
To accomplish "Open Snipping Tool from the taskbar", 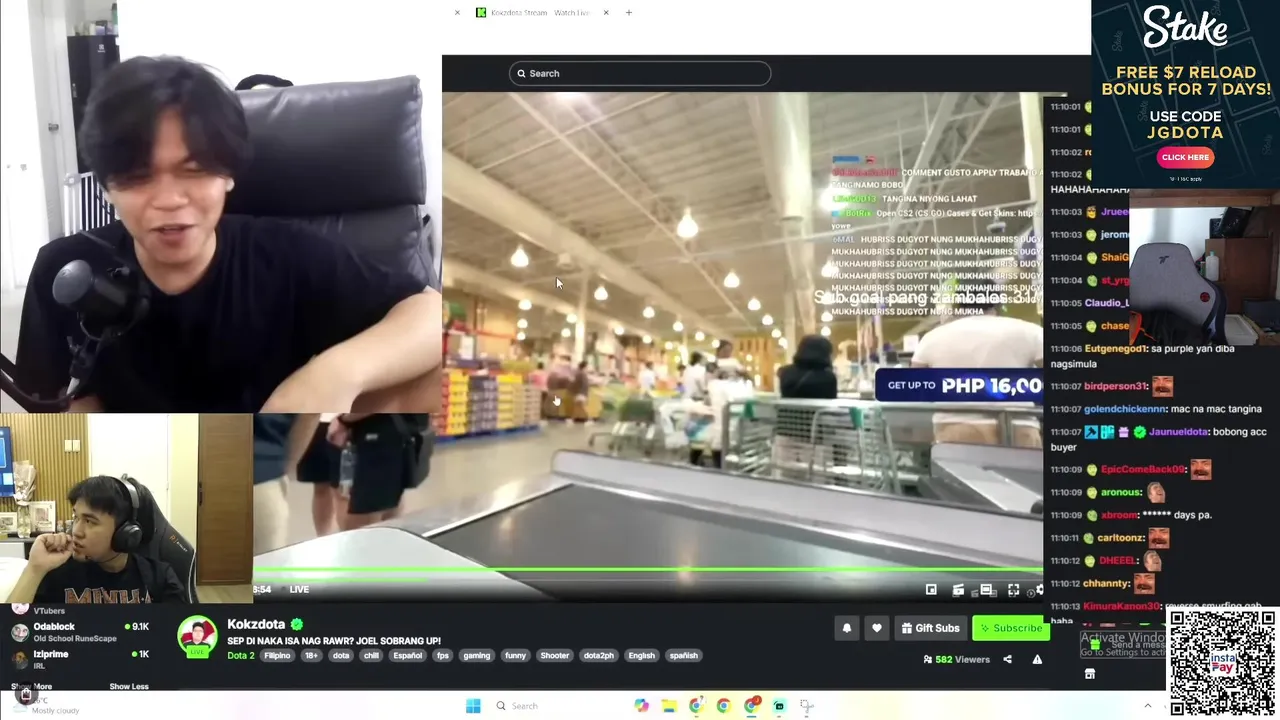I will (x=806, y=706).
